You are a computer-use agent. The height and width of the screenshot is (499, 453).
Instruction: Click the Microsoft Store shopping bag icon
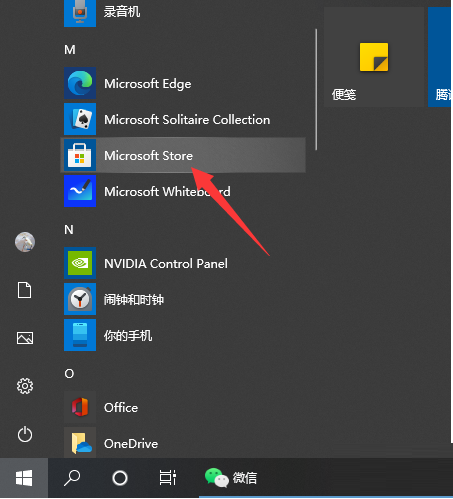pos(80,155)
